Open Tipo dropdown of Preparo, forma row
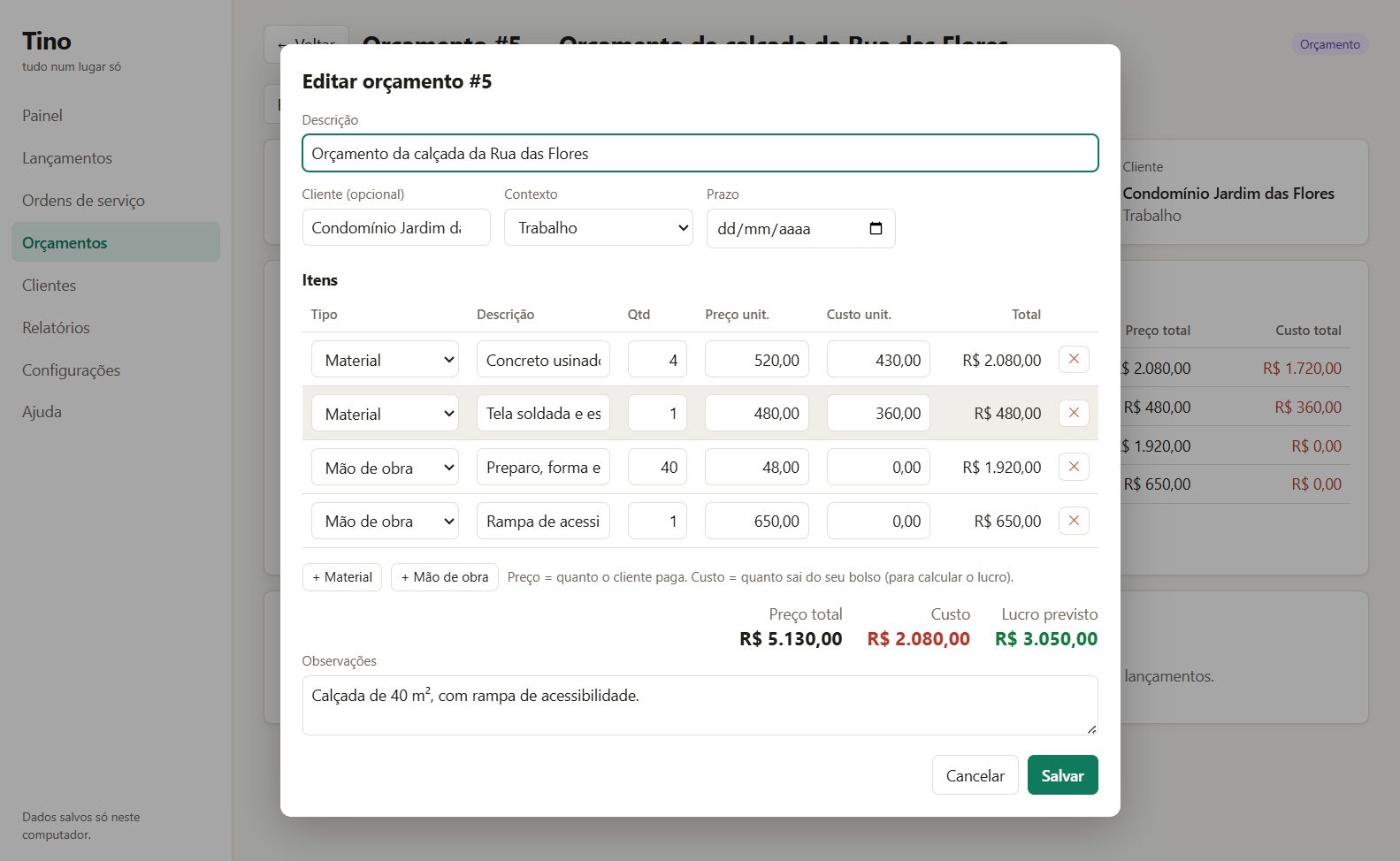The width and height of the screenshot is (1400, 861). (x=385, y=467)
